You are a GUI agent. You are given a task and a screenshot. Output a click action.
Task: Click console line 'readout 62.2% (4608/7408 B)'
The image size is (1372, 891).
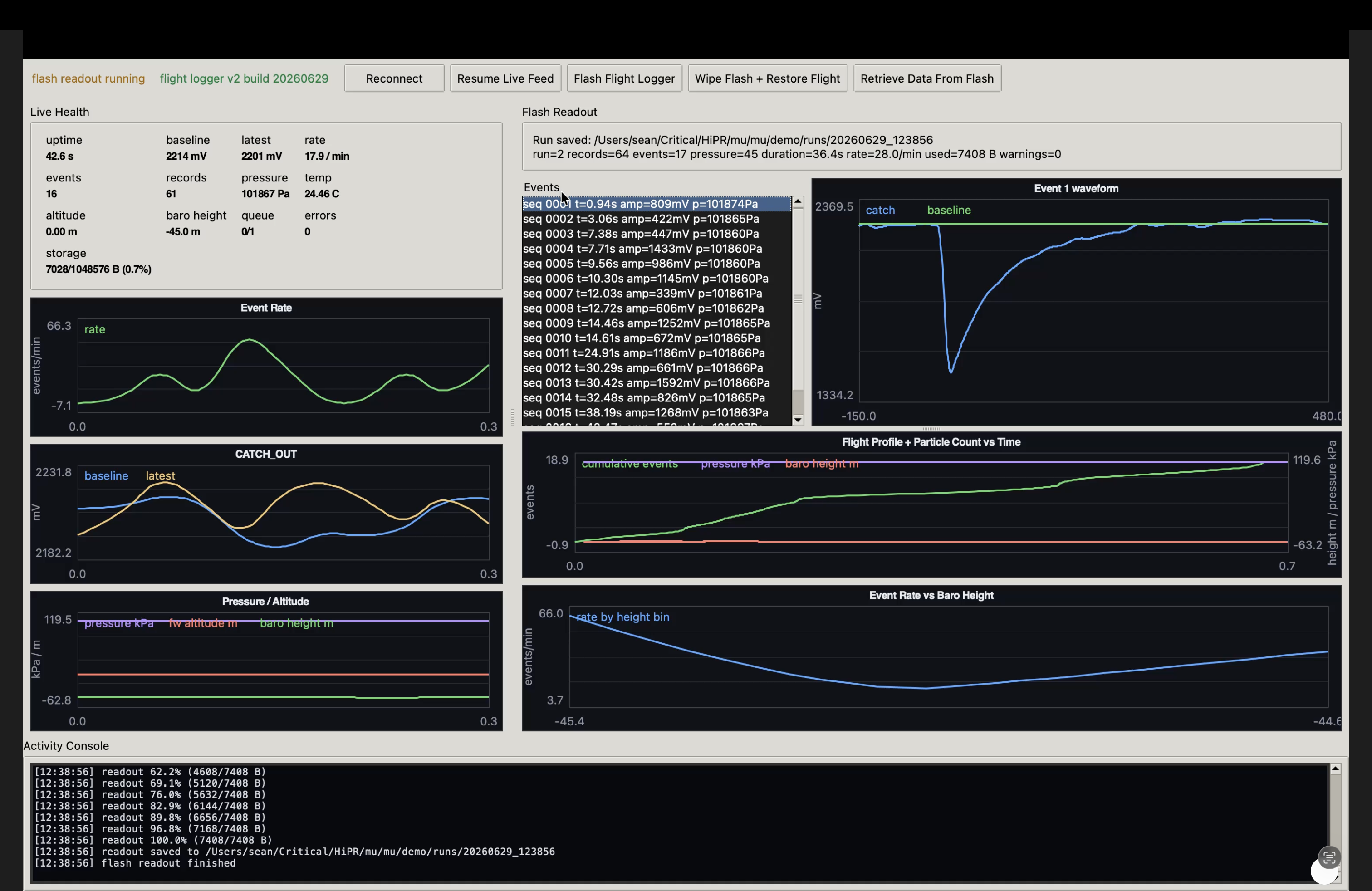(150, 772)
